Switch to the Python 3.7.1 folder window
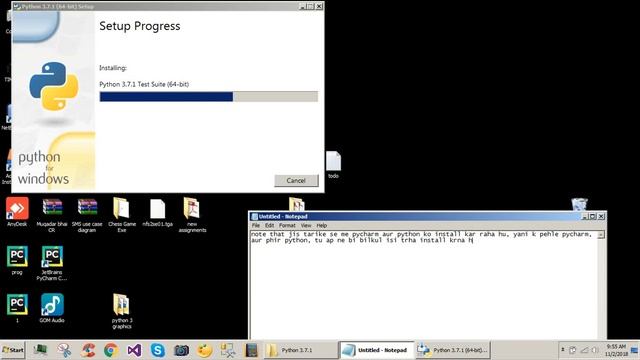The image size is (640, 360). tap(300, 350)
